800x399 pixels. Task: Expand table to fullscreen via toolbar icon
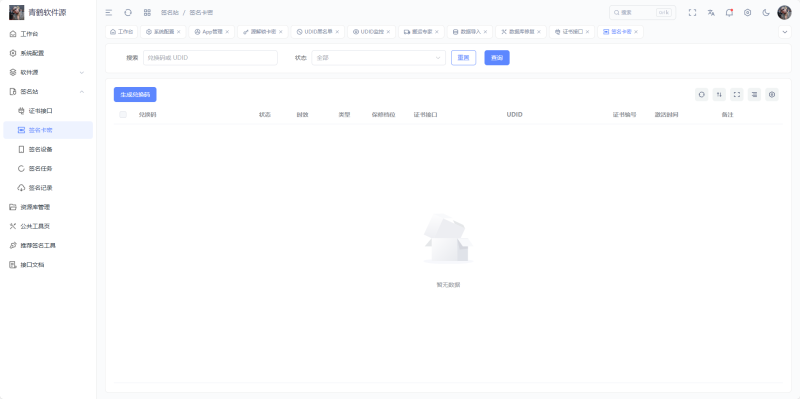(737, 94)
